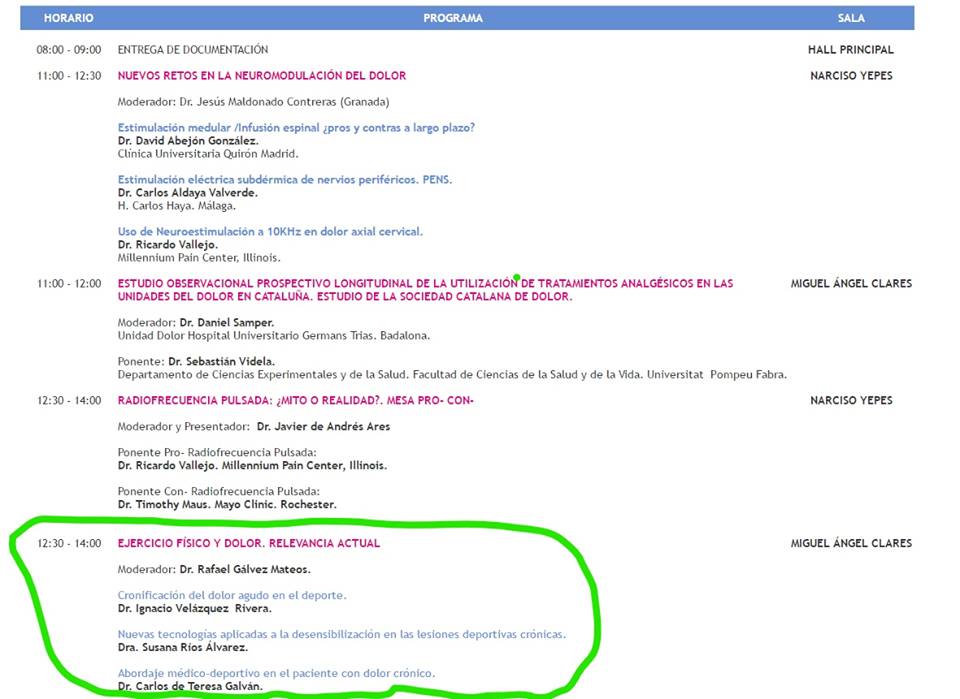960x699 pixels.
Task: Click moderator Dr. Daniel Samper
Action: 227,323
